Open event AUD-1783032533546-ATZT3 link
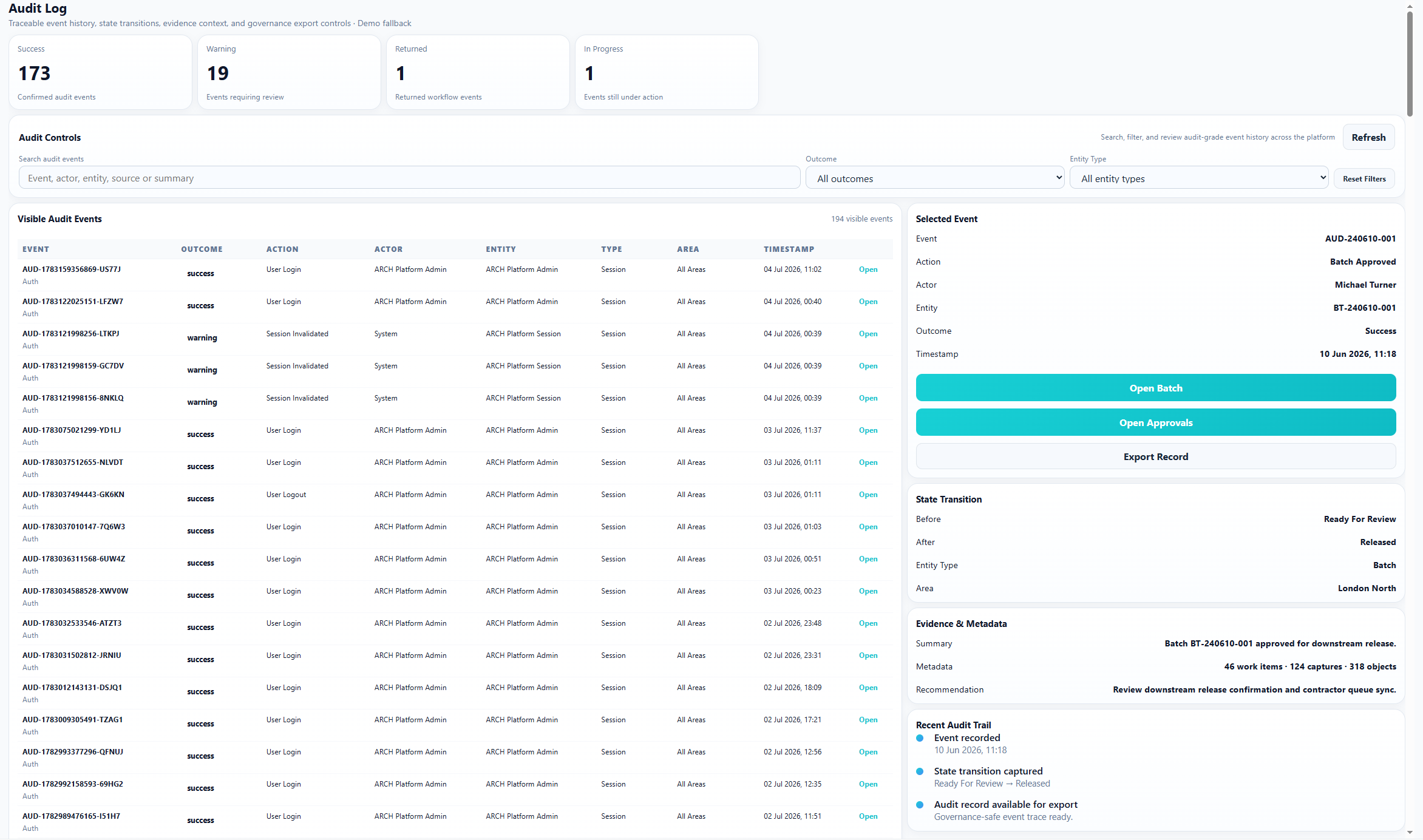 point(868,623)
